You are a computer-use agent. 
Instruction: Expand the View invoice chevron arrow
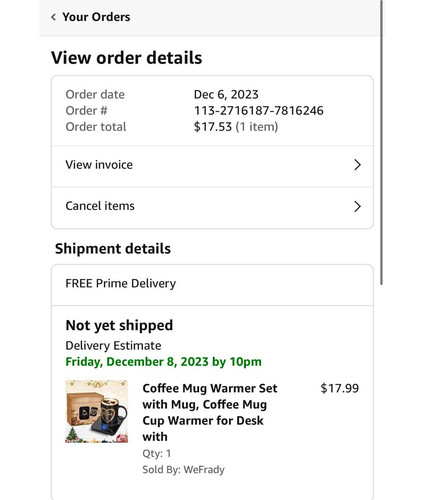tap(357, 165)
